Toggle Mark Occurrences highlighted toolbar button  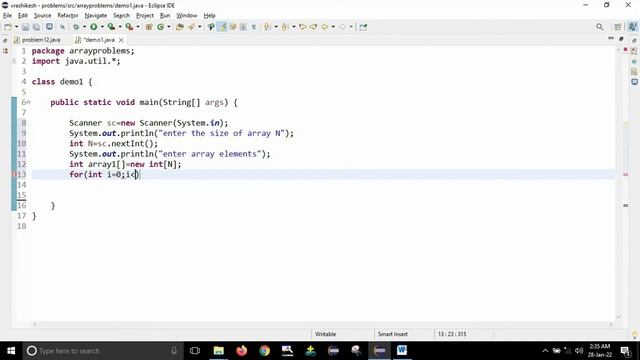coord(222,27)
